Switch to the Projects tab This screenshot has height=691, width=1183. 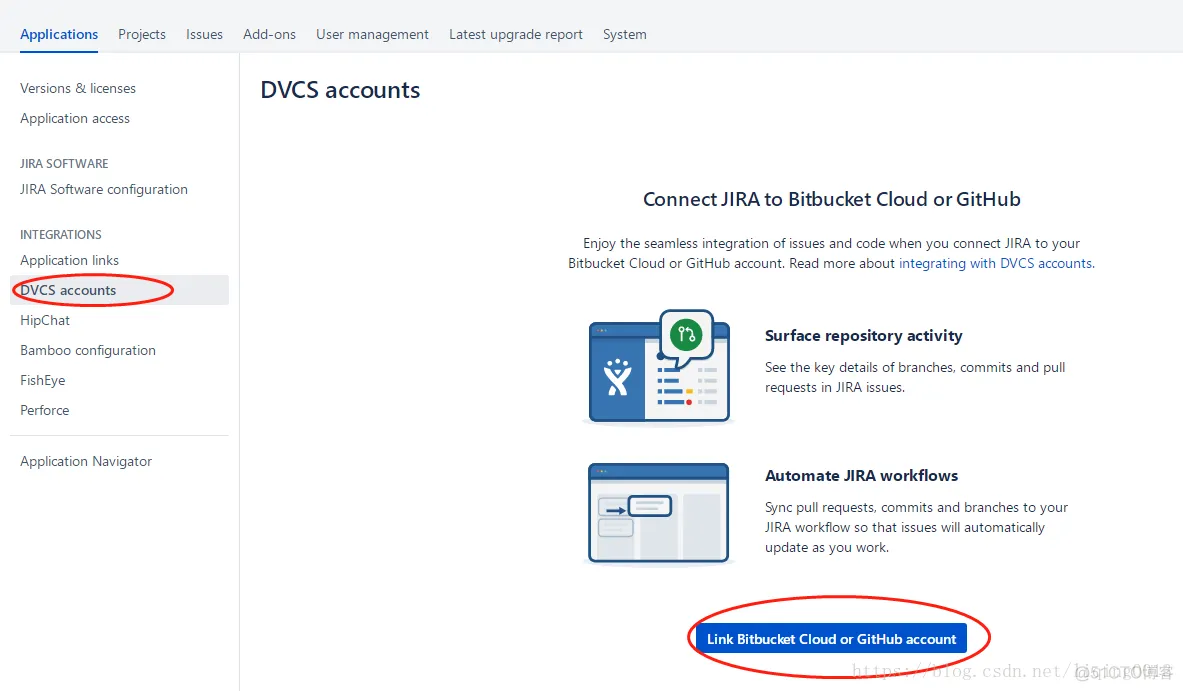[142, 34]
